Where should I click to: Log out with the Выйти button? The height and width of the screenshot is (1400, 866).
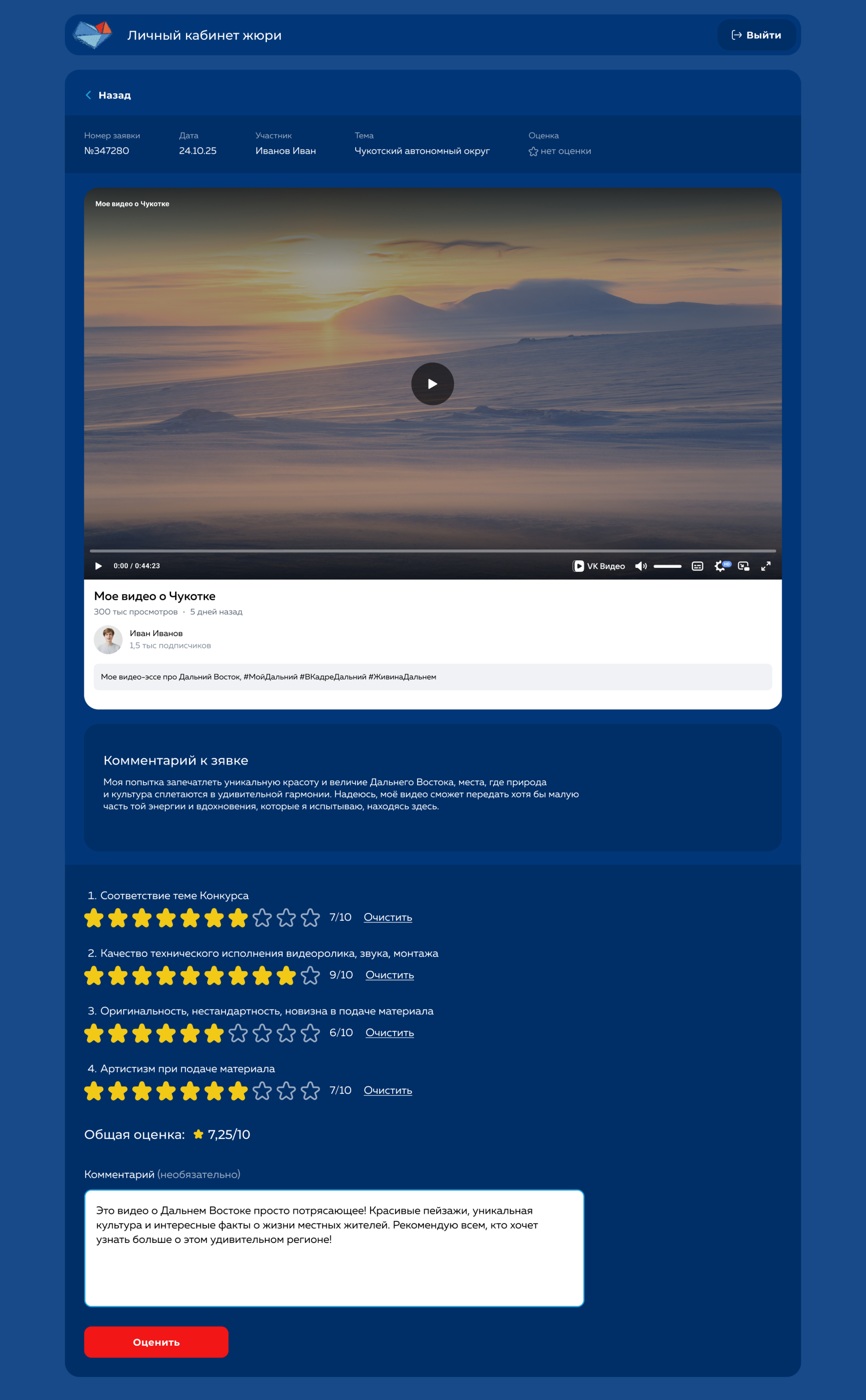coord(756,35)
